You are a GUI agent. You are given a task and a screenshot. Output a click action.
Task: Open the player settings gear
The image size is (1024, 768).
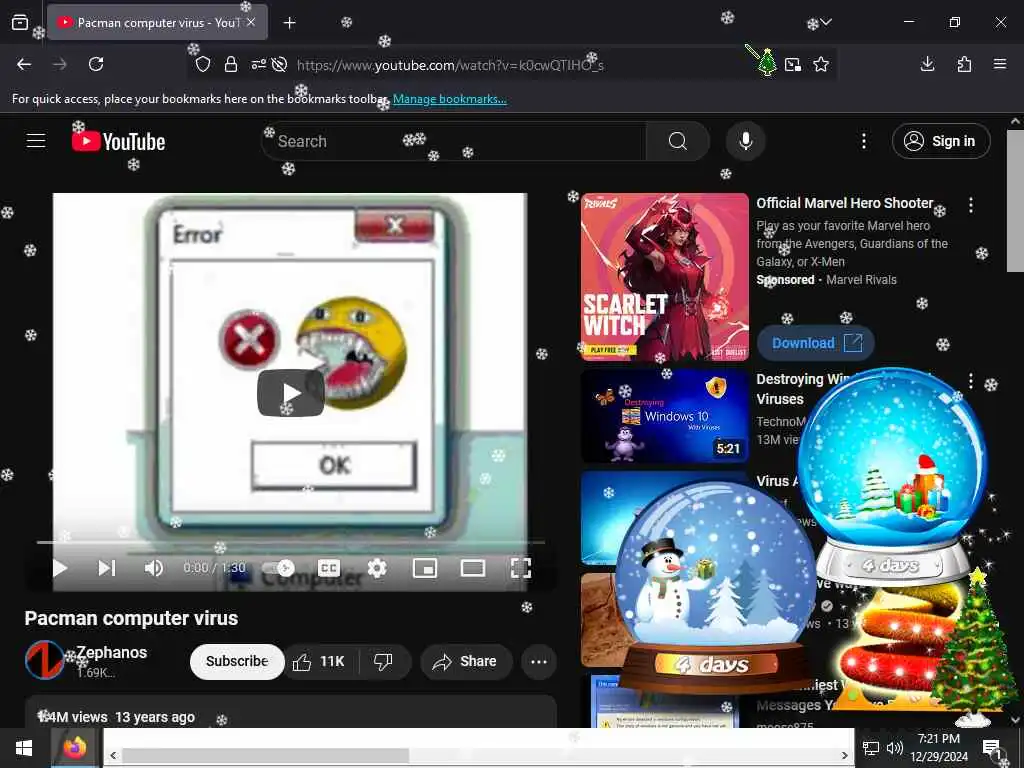tap(377, 568)
